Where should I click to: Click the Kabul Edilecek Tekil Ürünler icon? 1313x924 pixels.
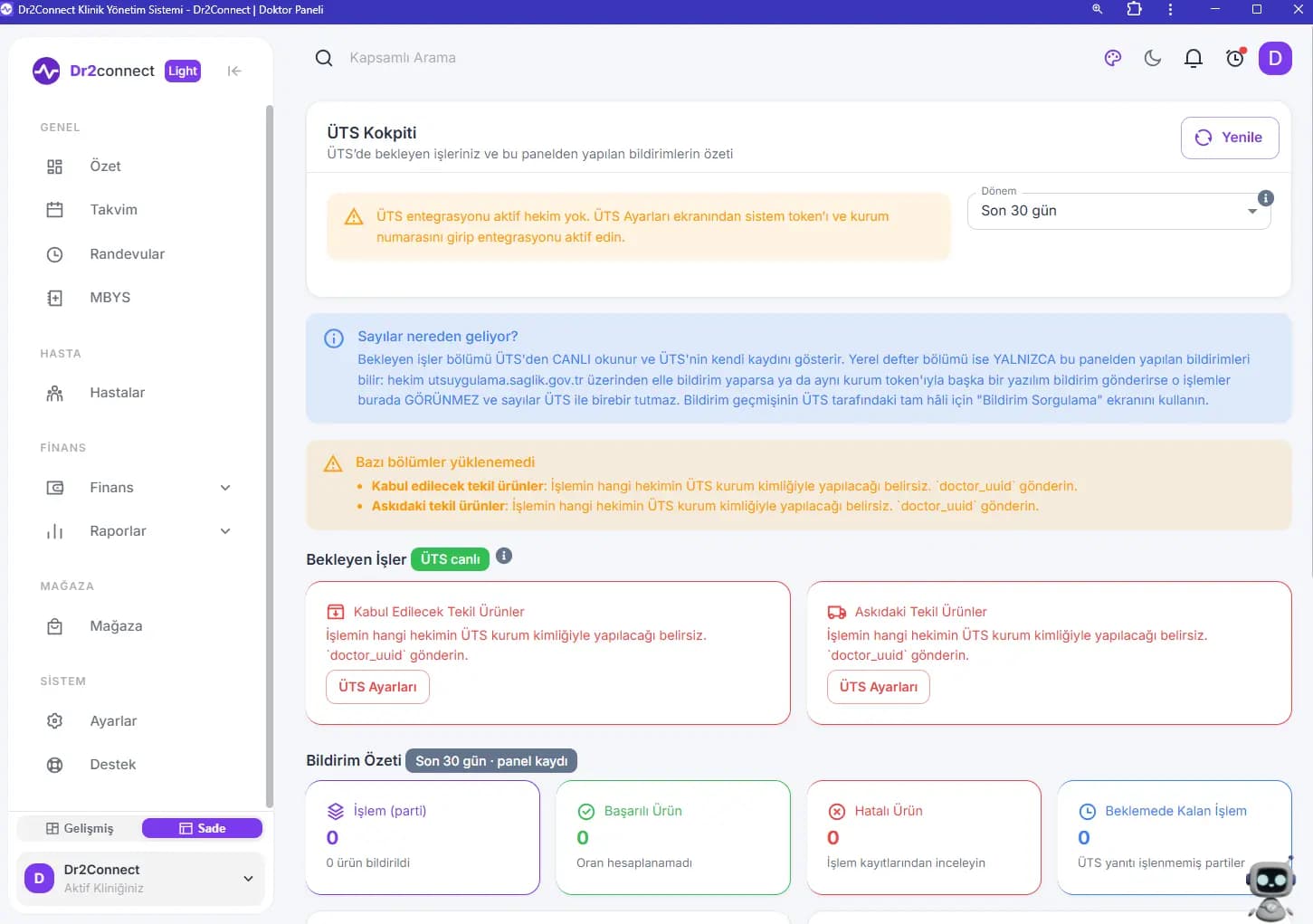tap(336, 612)
